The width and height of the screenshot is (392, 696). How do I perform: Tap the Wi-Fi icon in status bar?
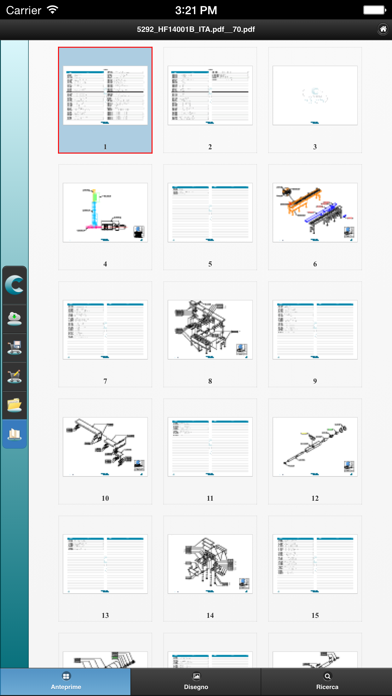point(52,9)
